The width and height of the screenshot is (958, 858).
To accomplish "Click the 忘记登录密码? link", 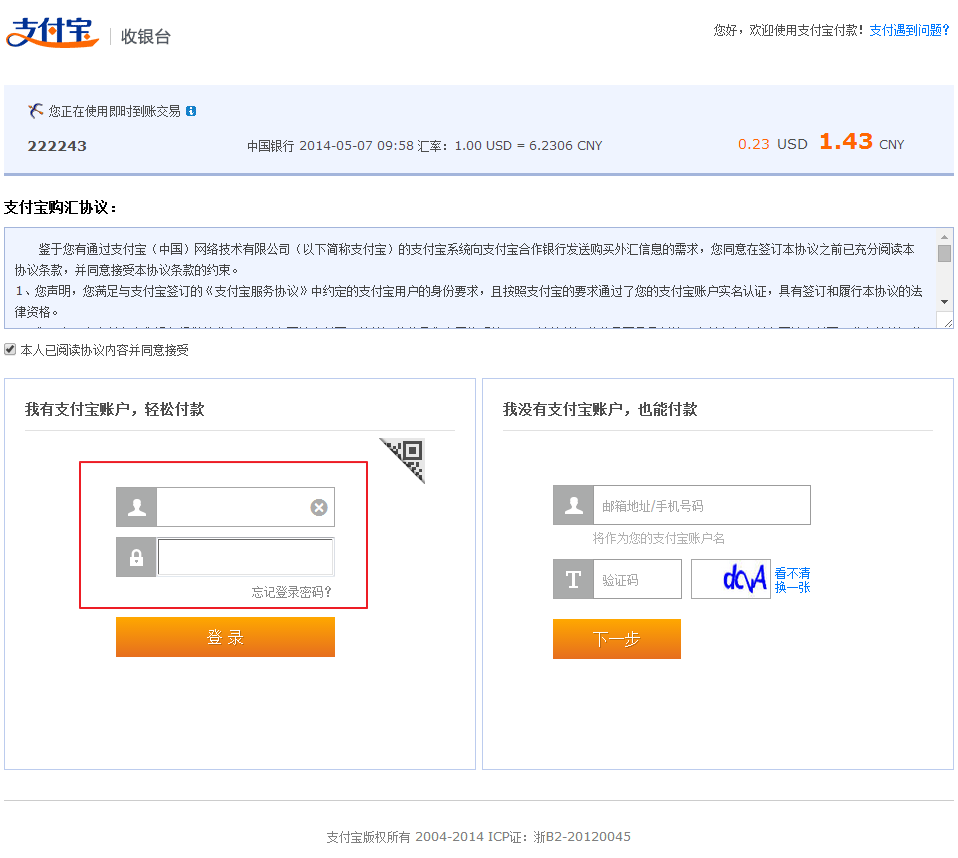I will click(x=291, y=592).
